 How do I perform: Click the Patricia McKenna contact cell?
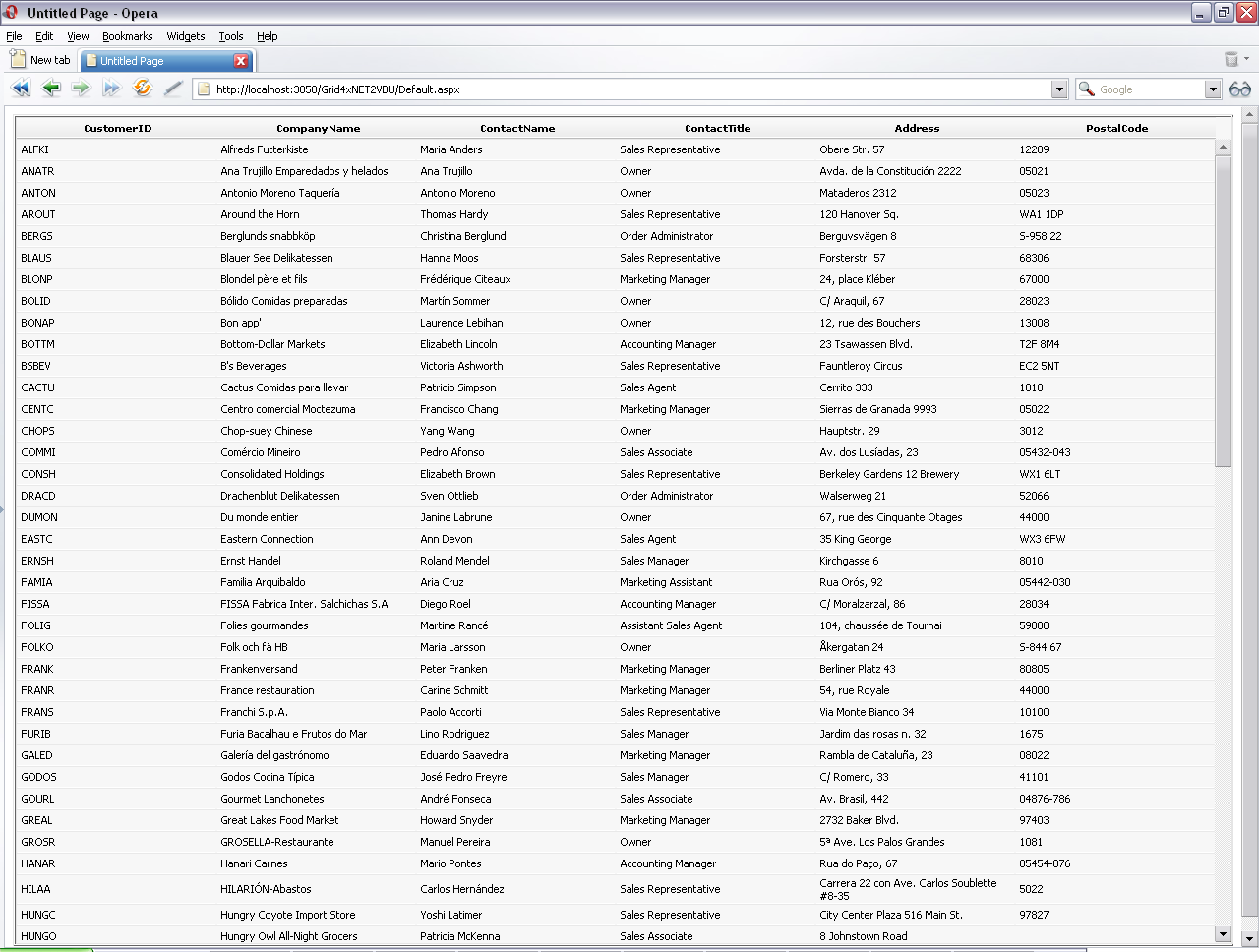(x=459, y=936)
